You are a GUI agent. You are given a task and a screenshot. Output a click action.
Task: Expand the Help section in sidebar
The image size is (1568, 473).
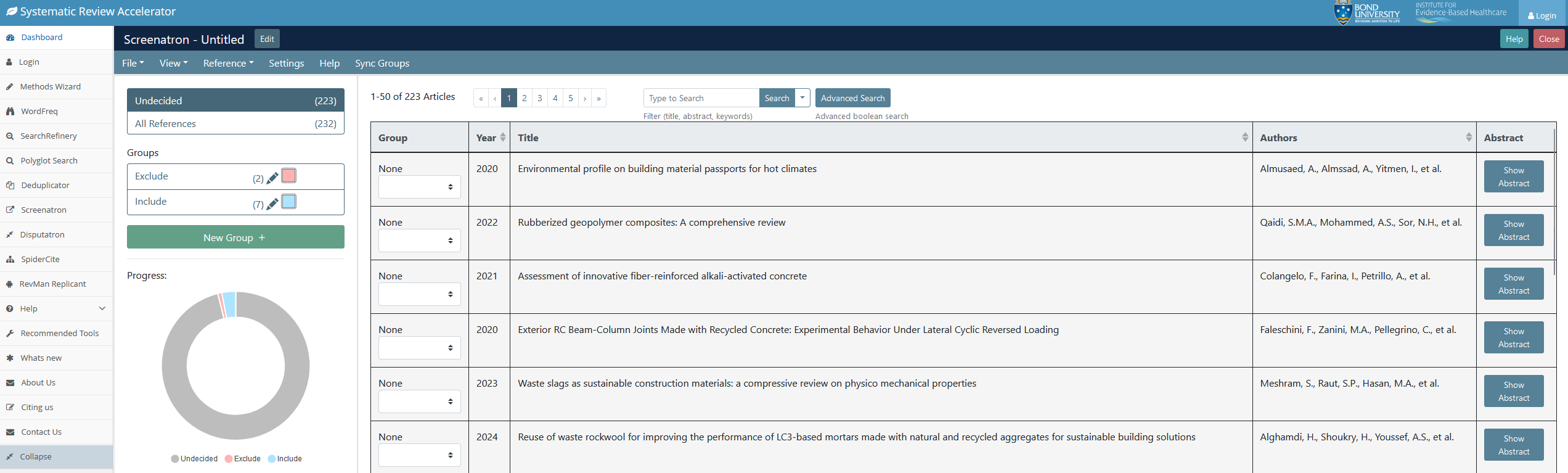[102, 308]
